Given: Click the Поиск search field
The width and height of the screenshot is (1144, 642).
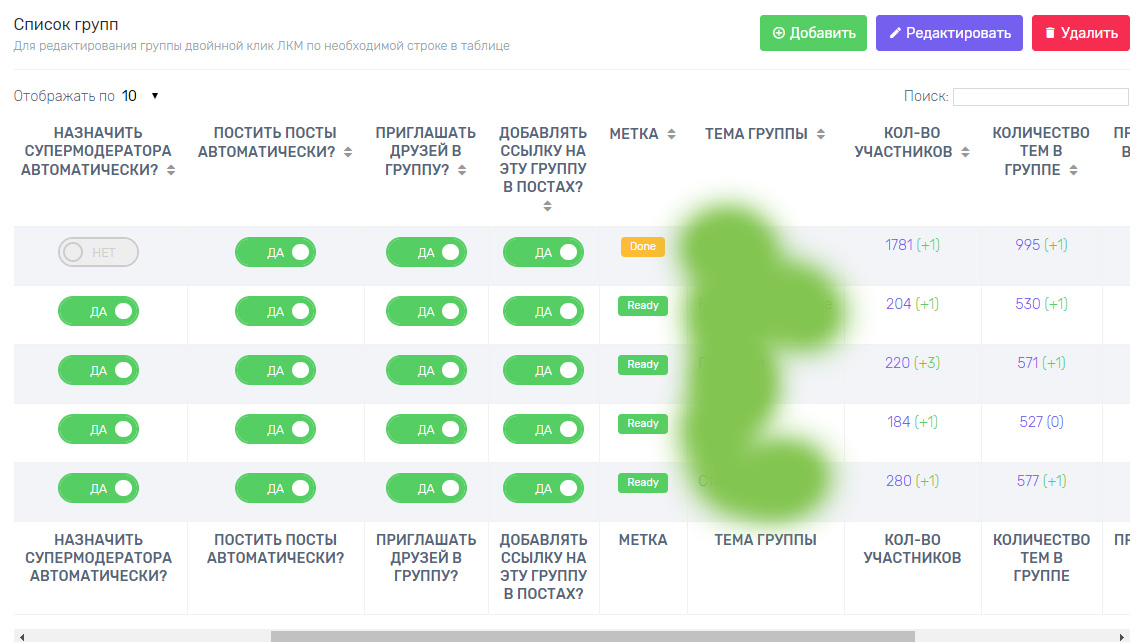Looking at the screenshot, I should point(1040,97).
